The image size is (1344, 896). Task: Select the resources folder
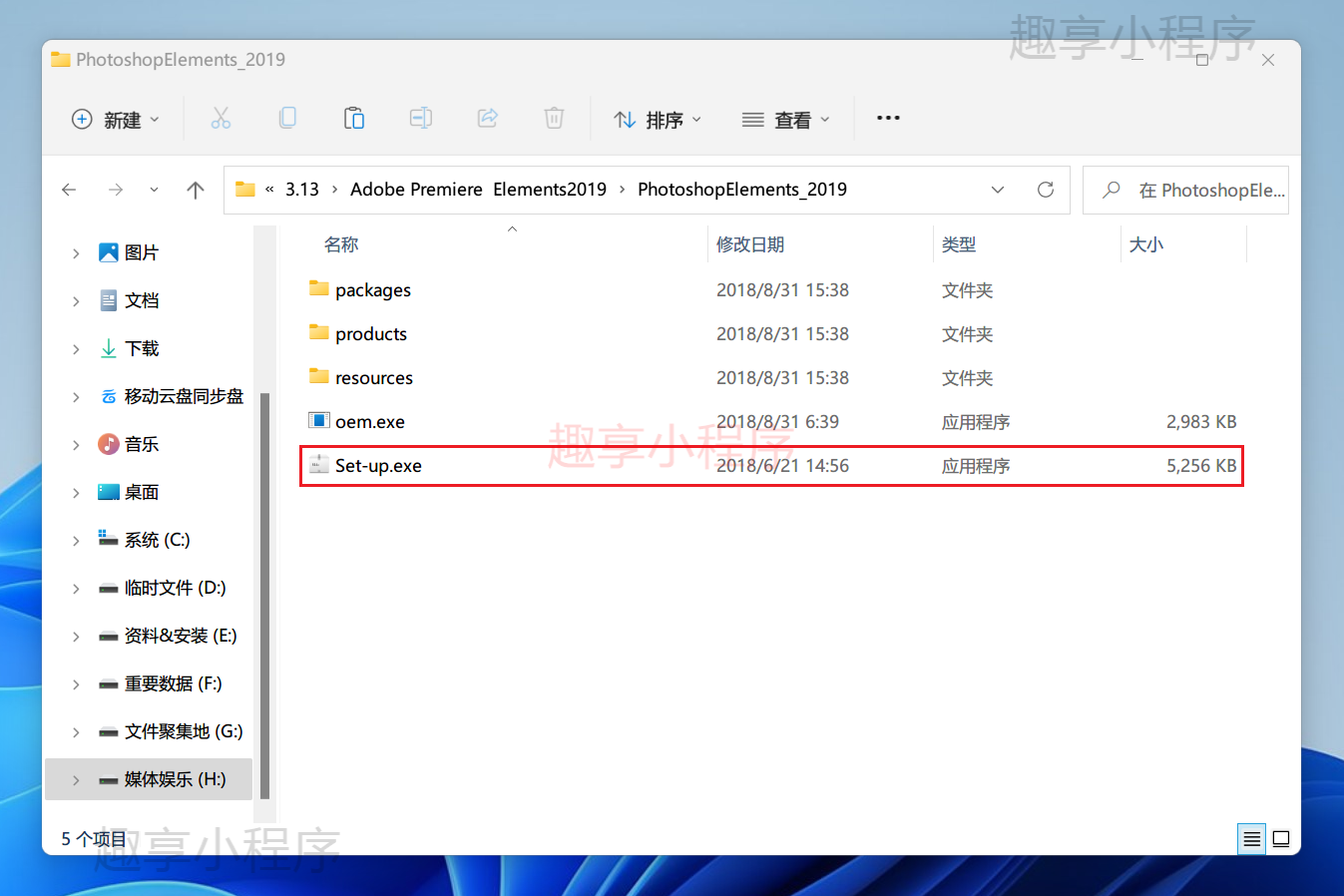coord(772,378)
